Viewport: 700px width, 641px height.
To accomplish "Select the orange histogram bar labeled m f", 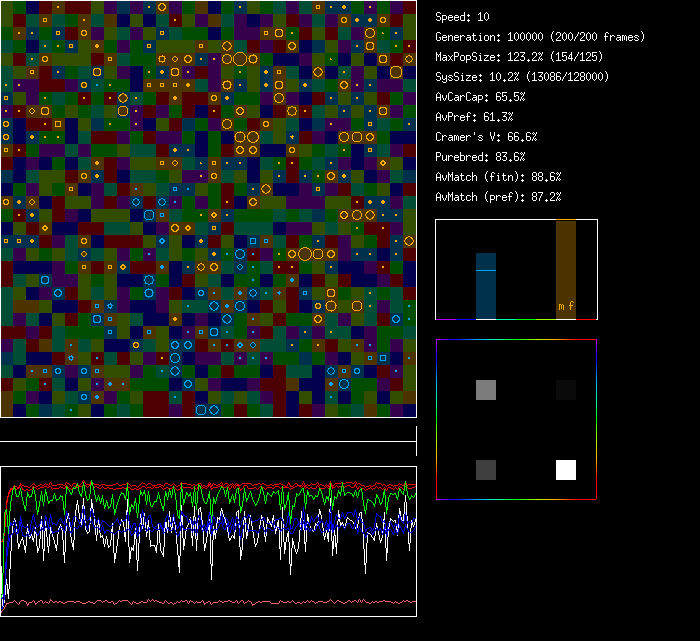I will (566, 270).
